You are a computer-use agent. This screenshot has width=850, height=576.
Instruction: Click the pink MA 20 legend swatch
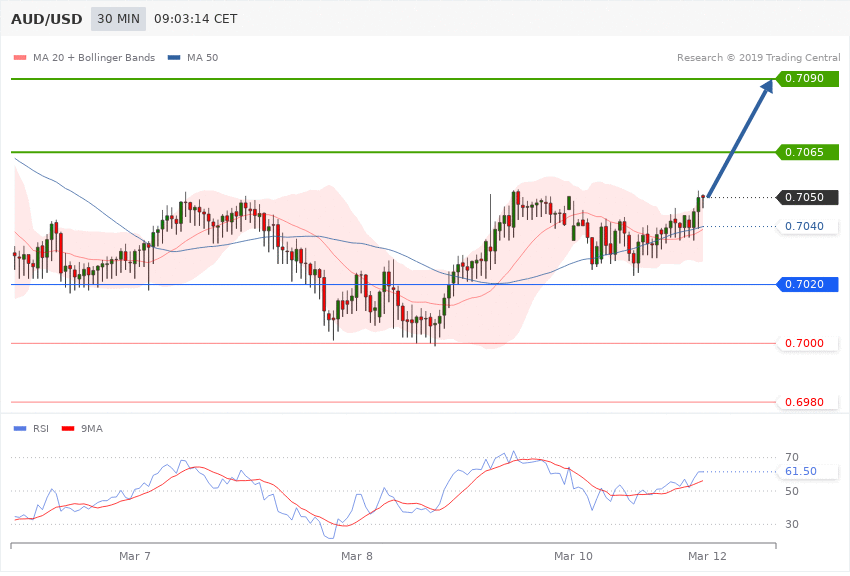coord(20,57)
